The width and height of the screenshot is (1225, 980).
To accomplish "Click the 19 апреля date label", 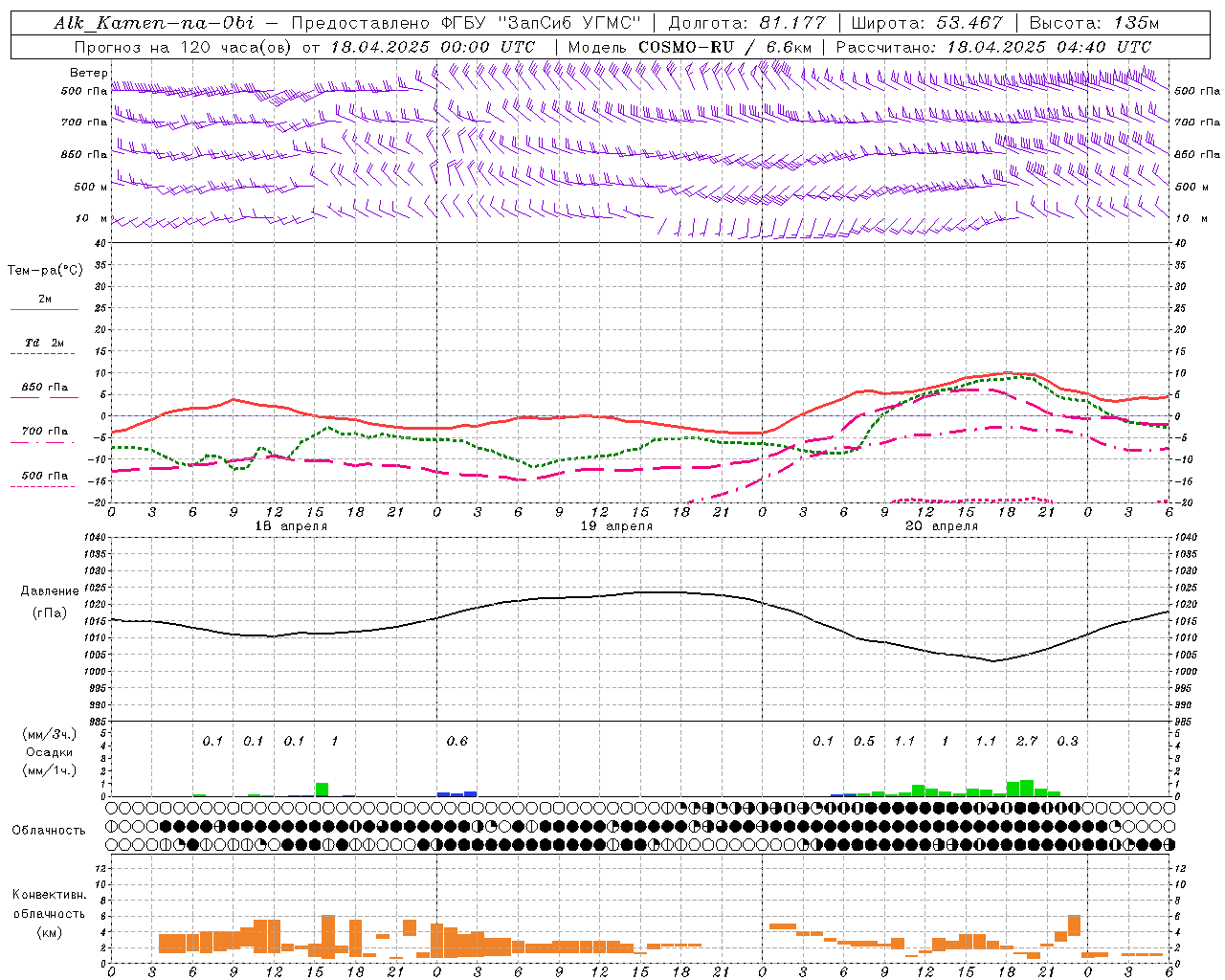I will point(617,526).
